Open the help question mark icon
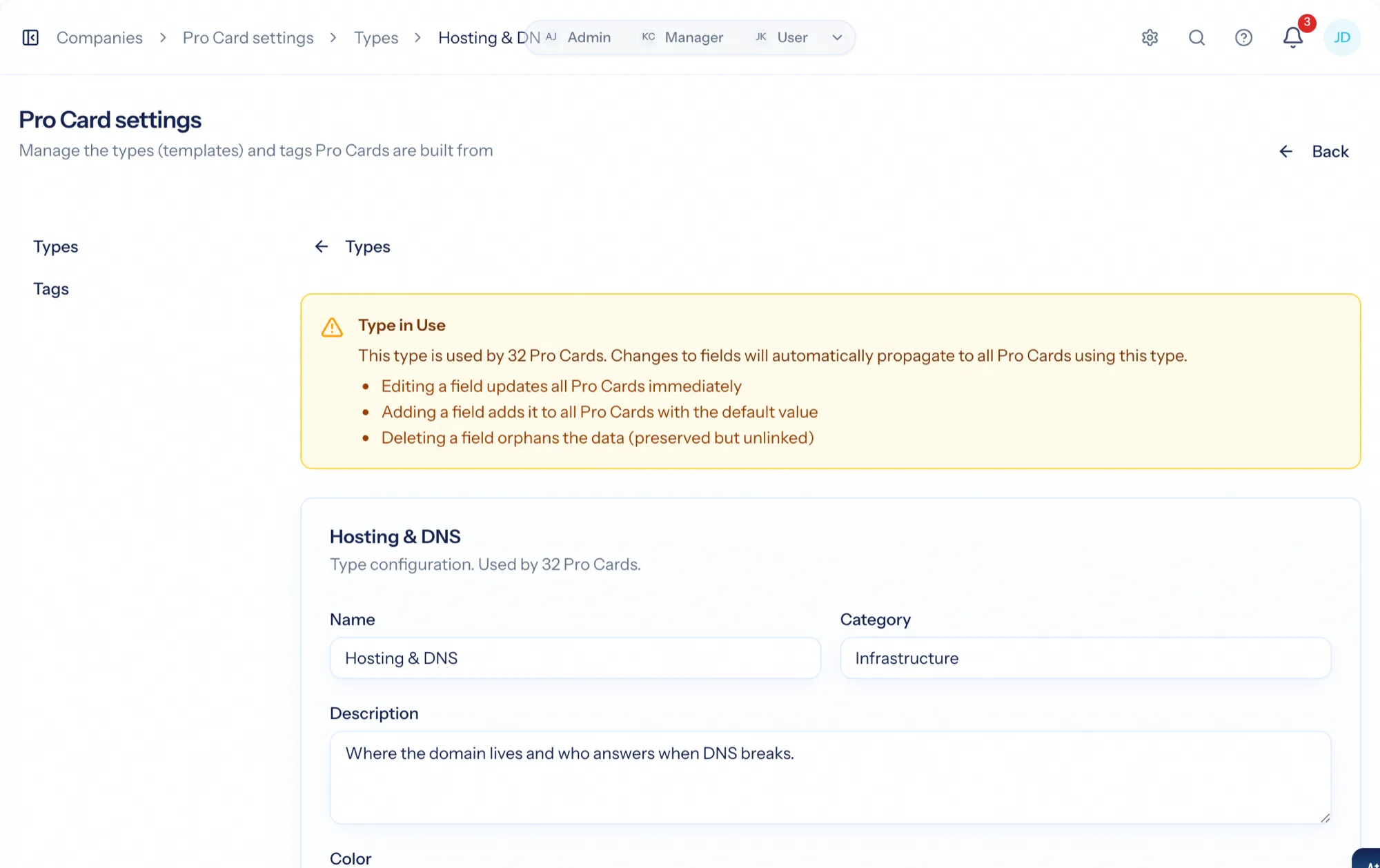 (x=1243, y=37)
